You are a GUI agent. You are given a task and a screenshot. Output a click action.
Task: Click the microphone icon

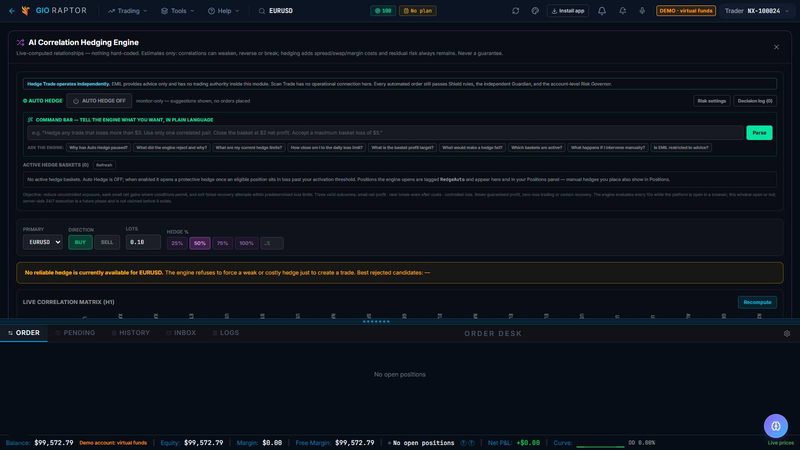coord(642,11)
